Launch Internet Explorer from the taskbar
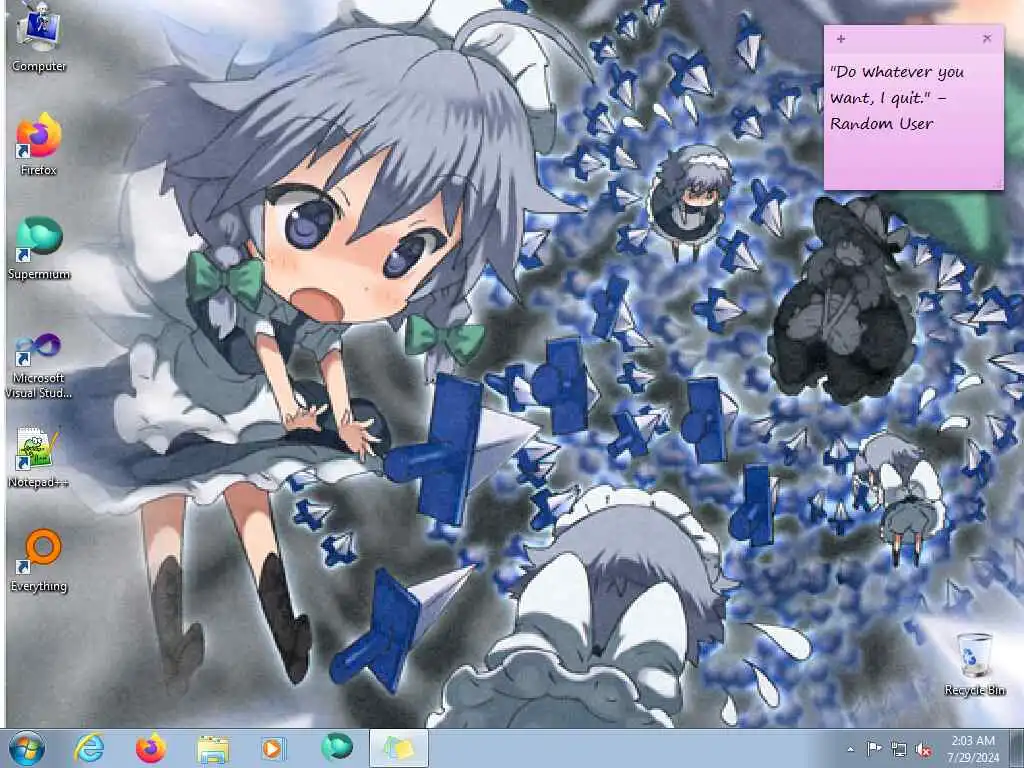 [x=89, y=748]
